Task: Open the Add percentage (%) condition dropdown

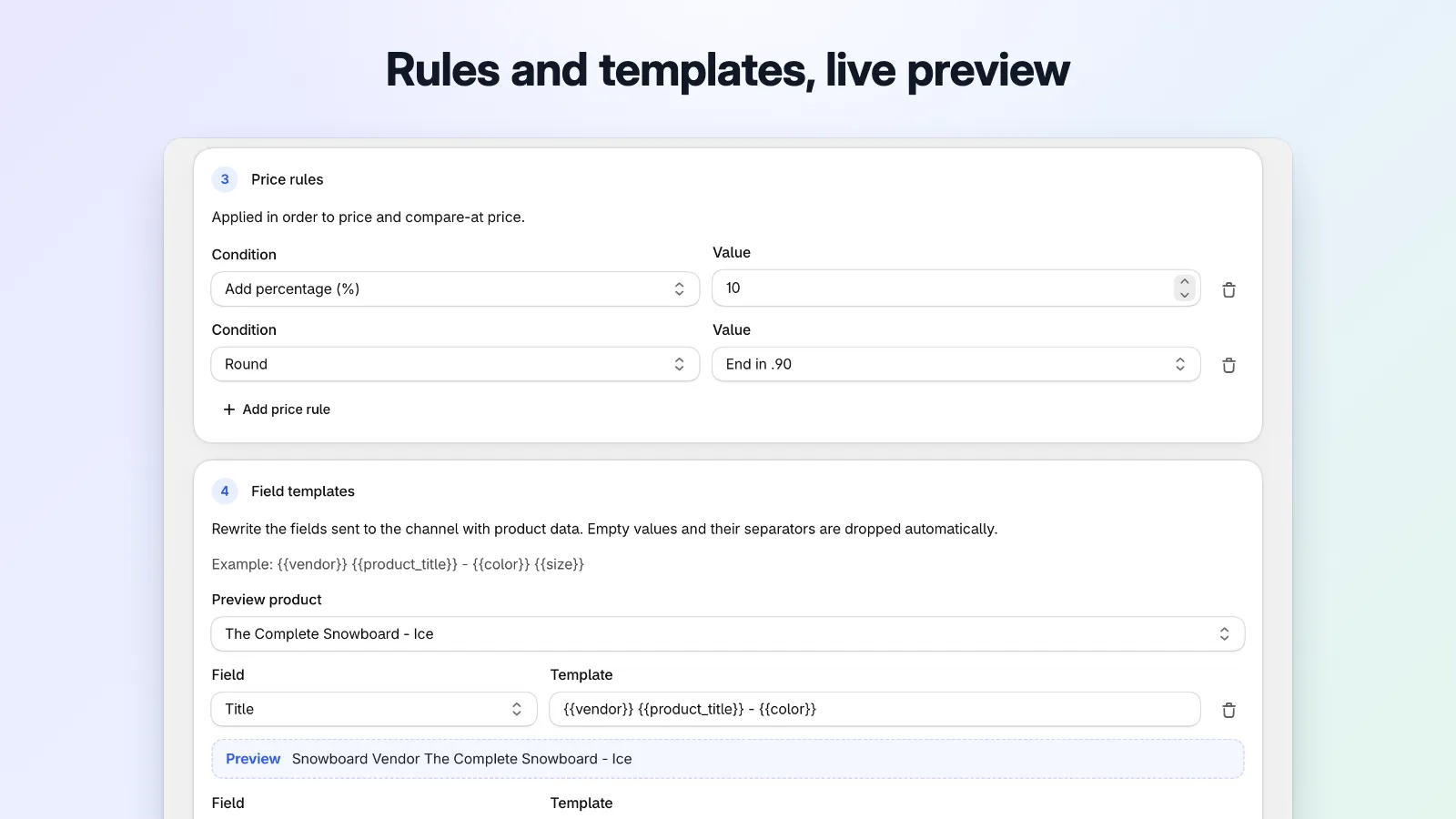Action: point(455,288)
